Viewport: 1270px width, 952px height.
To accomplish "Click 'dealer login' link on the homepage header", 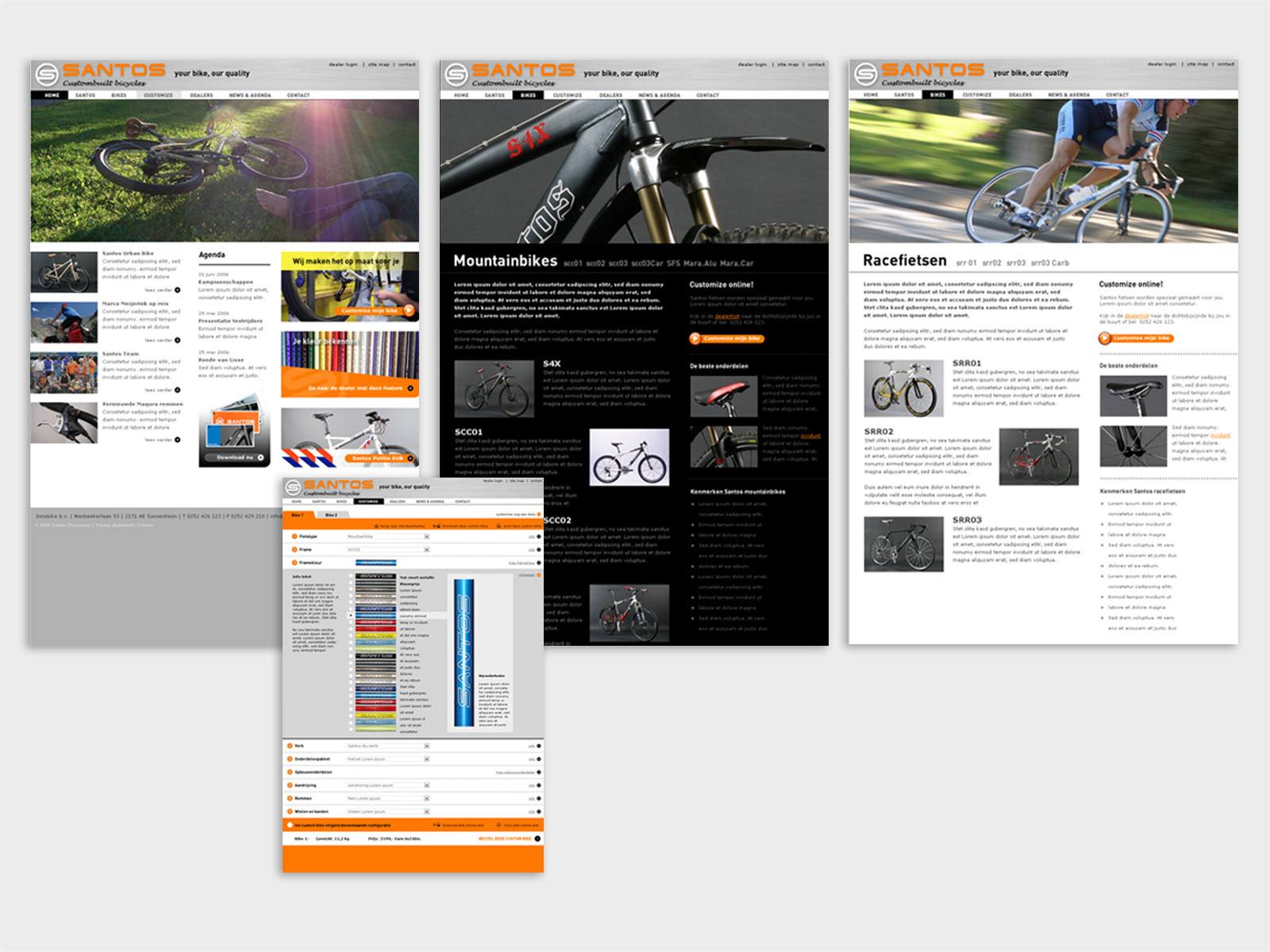I will click(343, 64).
